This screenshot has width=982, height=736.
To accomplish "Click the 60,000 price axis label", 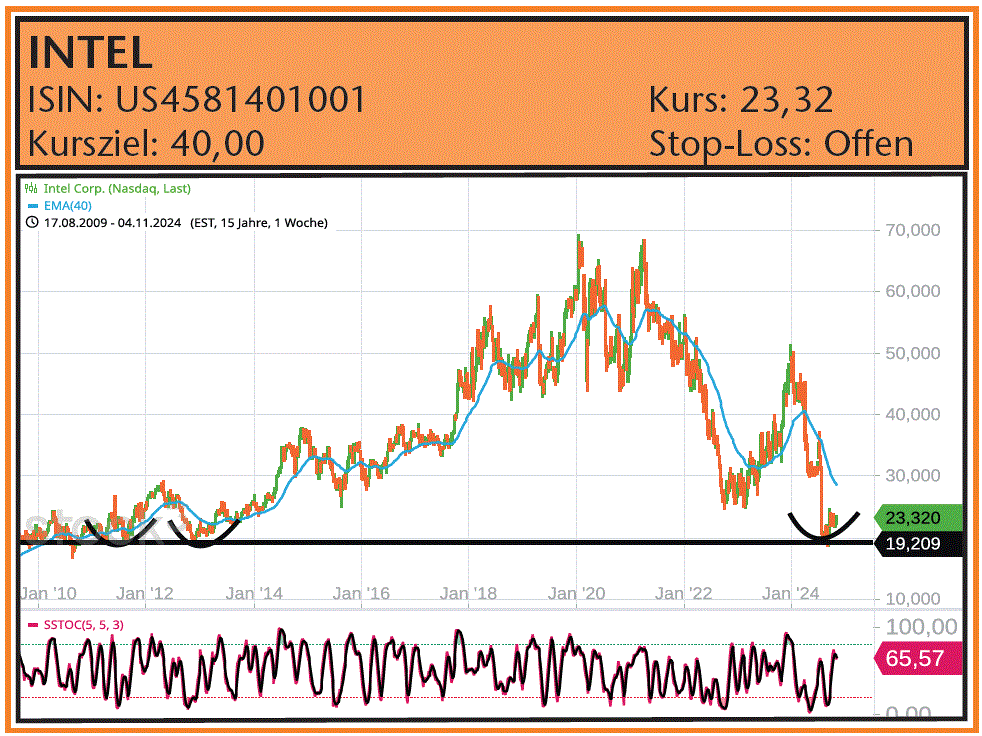I will coord(912,291).
